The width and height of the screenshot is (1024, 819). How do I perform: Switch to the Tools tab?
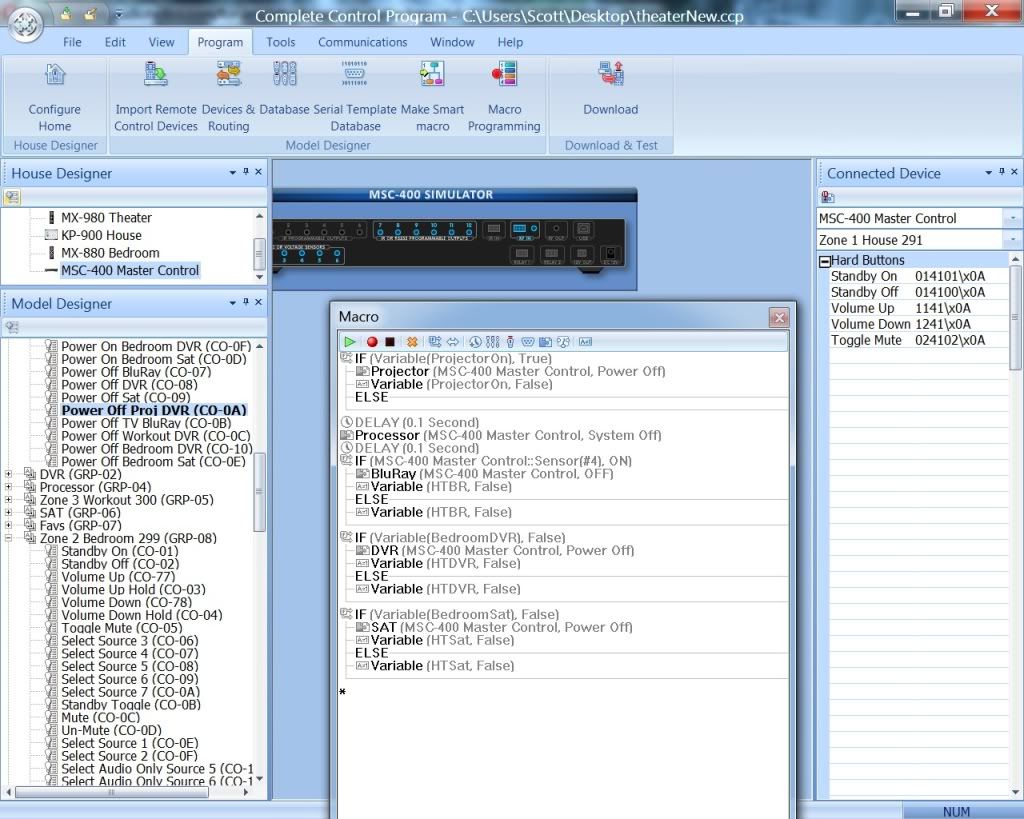pyautogui.click(x=281, y=42)
